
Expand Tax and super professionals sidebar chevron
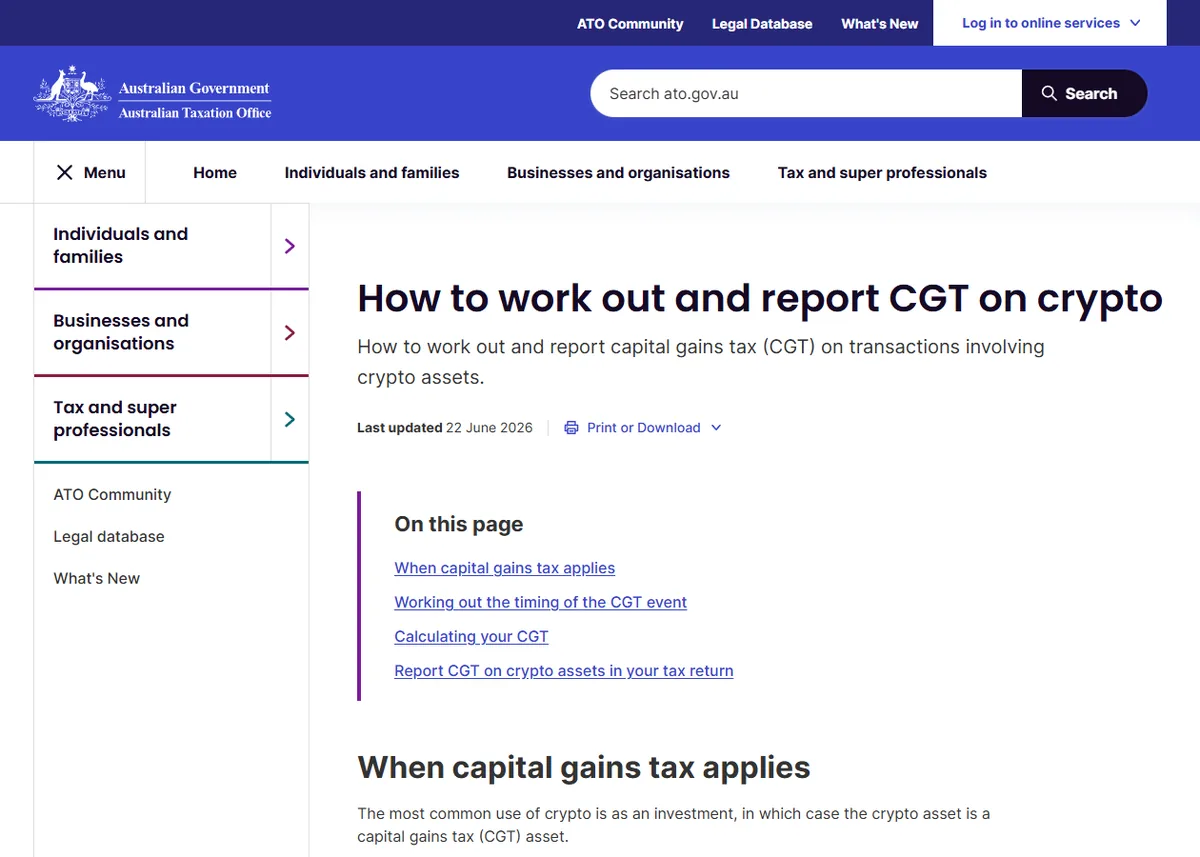click(290, 419)
